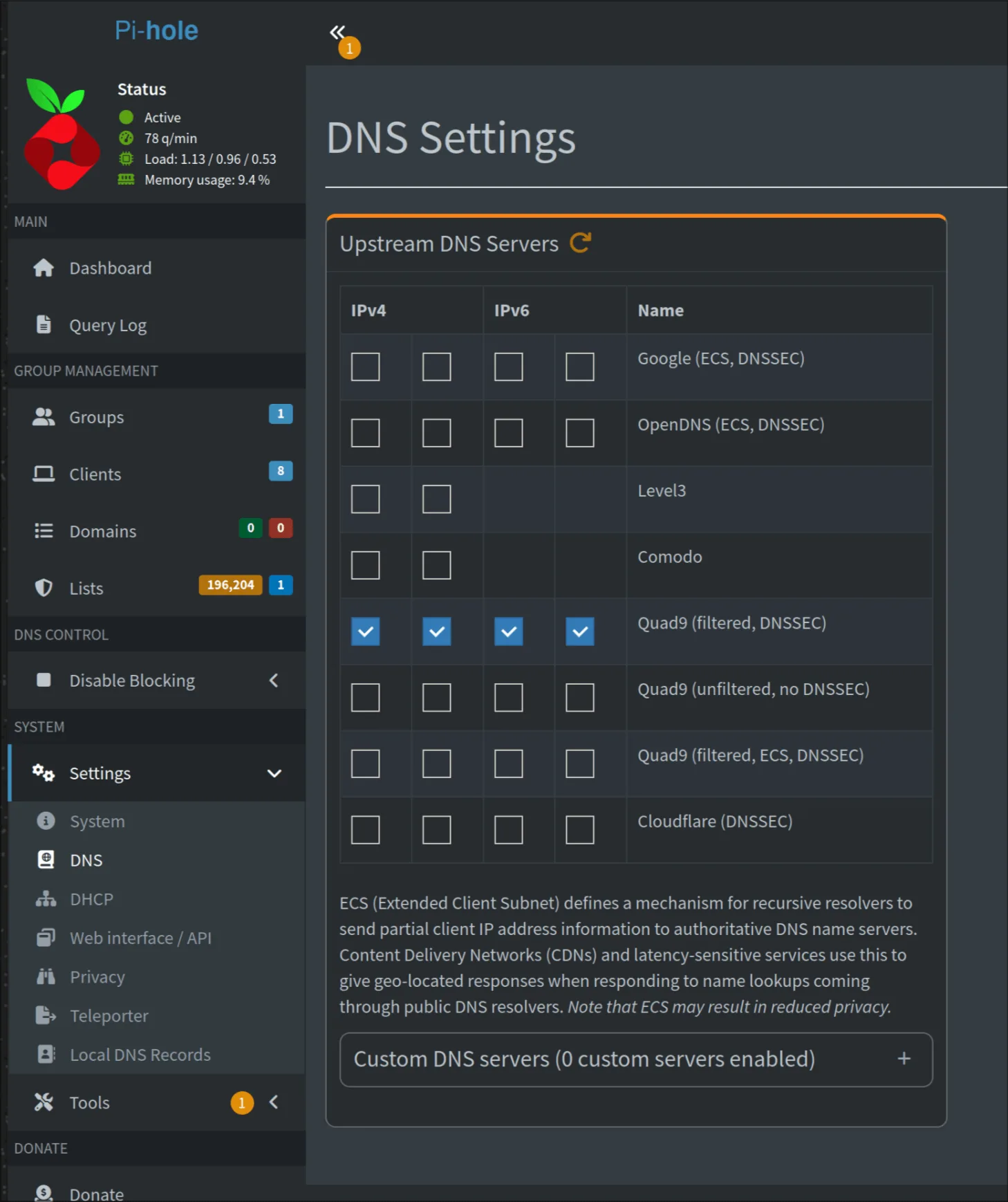Click the orange notification badge near toggle
The width and height of the screenshot is (1008, 1202).
pyautogui.click(x=349, y=48)
